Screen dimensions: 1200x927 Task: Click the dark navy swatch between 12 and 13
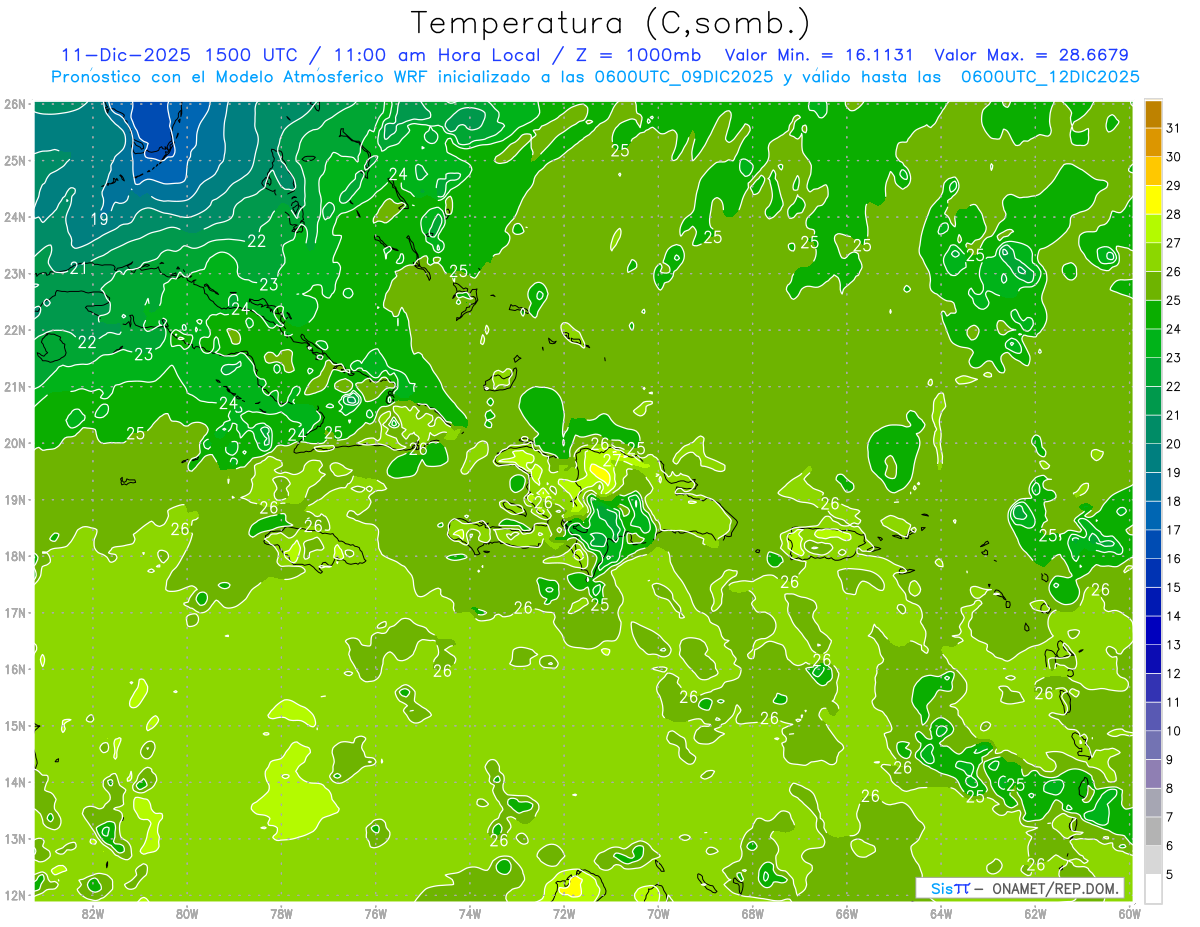coord(1153,659)
